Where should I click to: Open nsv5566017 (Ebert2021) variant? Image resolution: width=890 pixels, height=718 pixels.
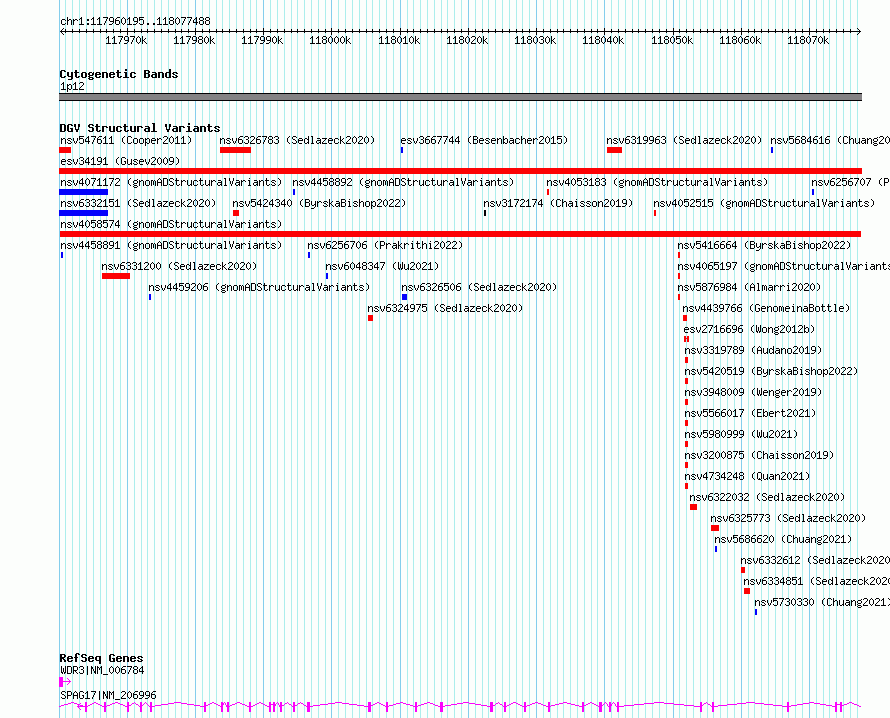pyautogui.click(x=750, y=413)
